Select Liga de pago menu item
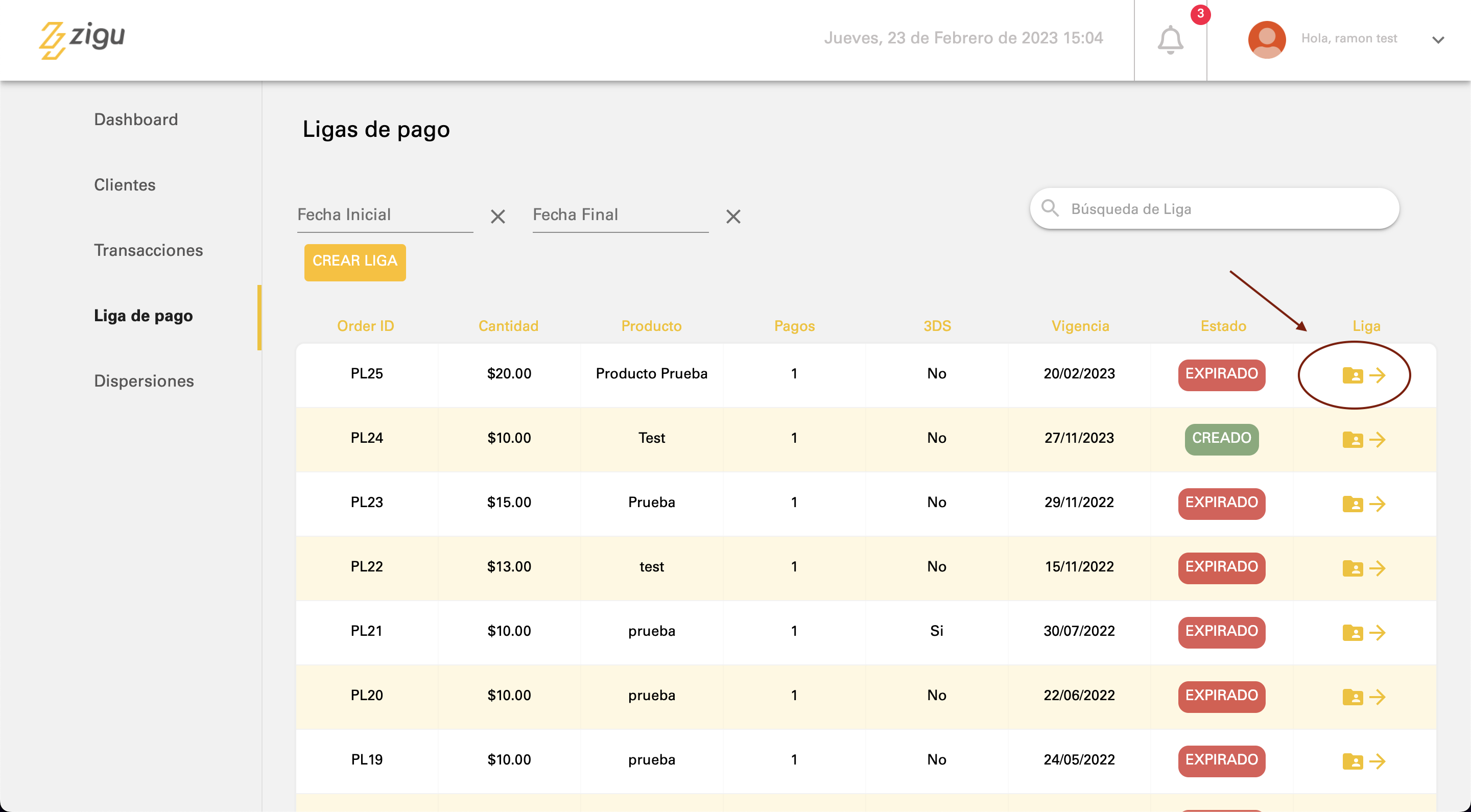 click(x=144, y=316)
